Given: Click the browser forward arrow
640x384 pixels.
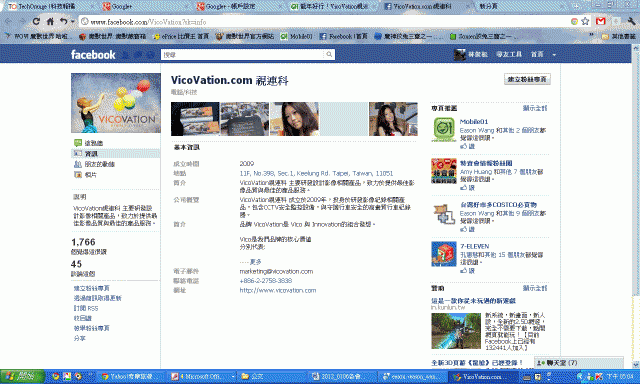Looking at the screenshot, I should 22,22.
